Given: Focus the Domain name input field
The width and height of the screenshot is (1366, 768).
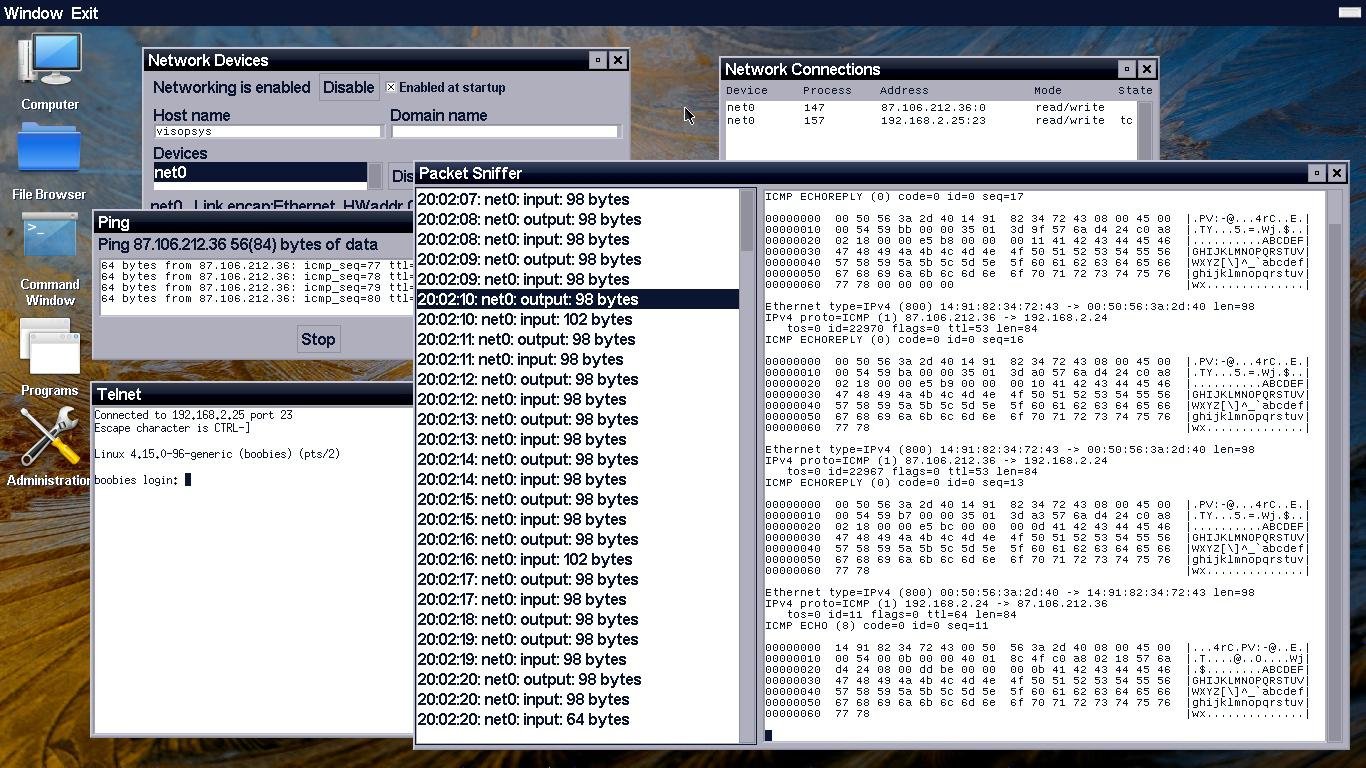Looking at the screenshot, I should click(505, 131).
